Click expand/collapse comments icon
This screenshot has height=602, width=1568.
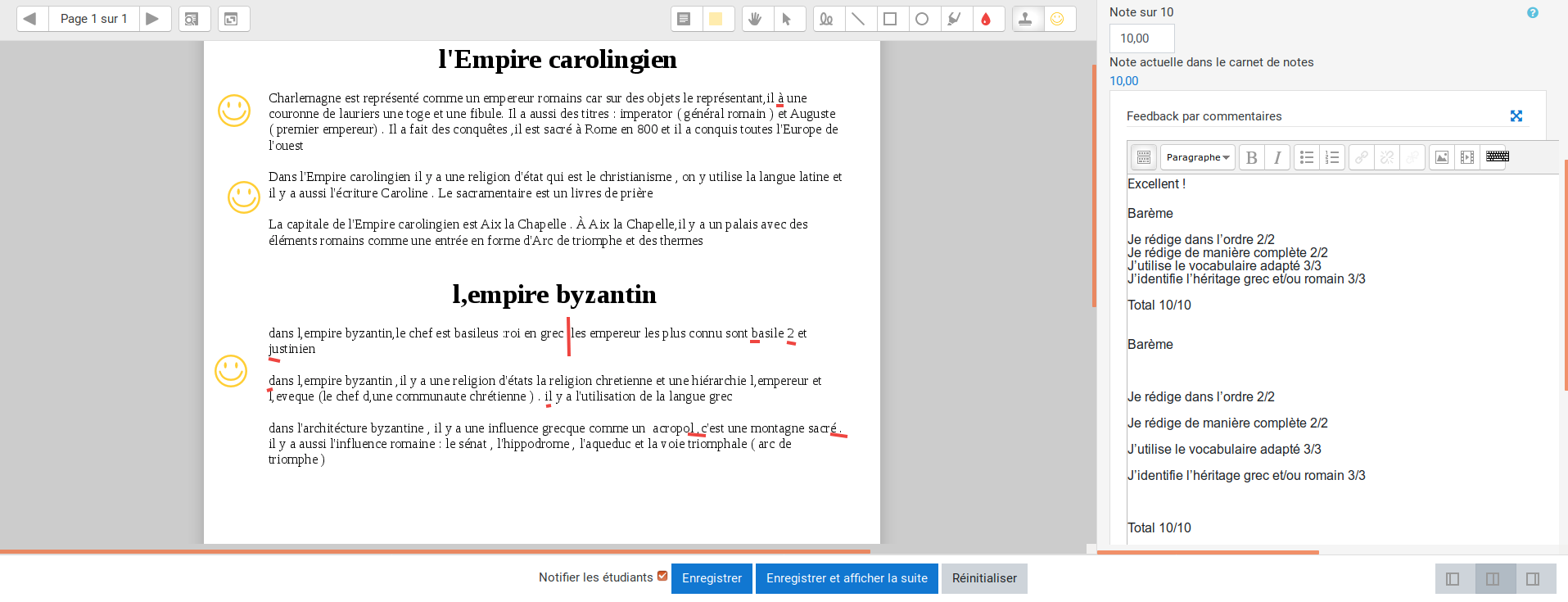coord(233,19)
